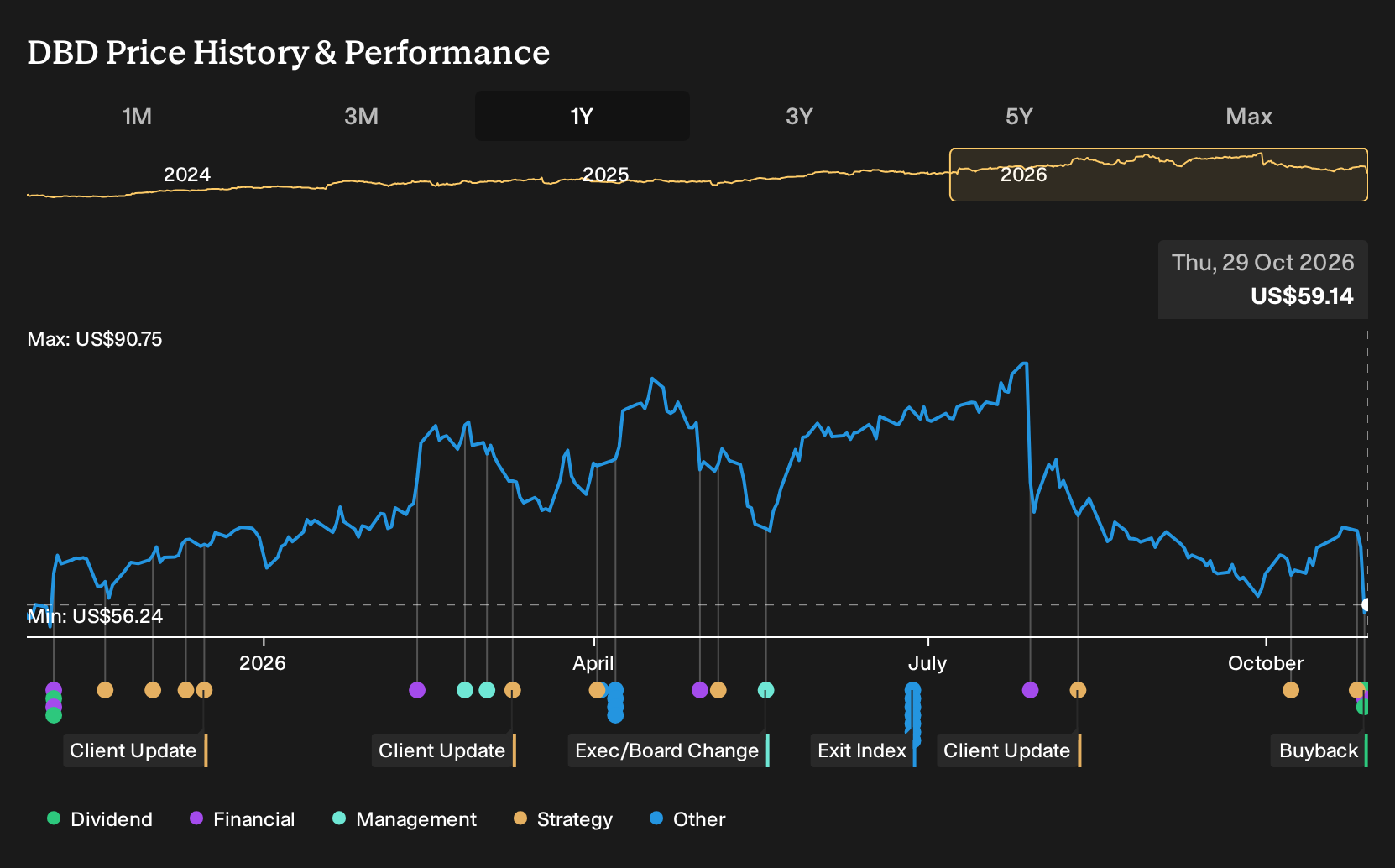Viewport: 1395px width, 868px height.
Task: Select purple Financial dot between April and July
Action: pos(700,690)
